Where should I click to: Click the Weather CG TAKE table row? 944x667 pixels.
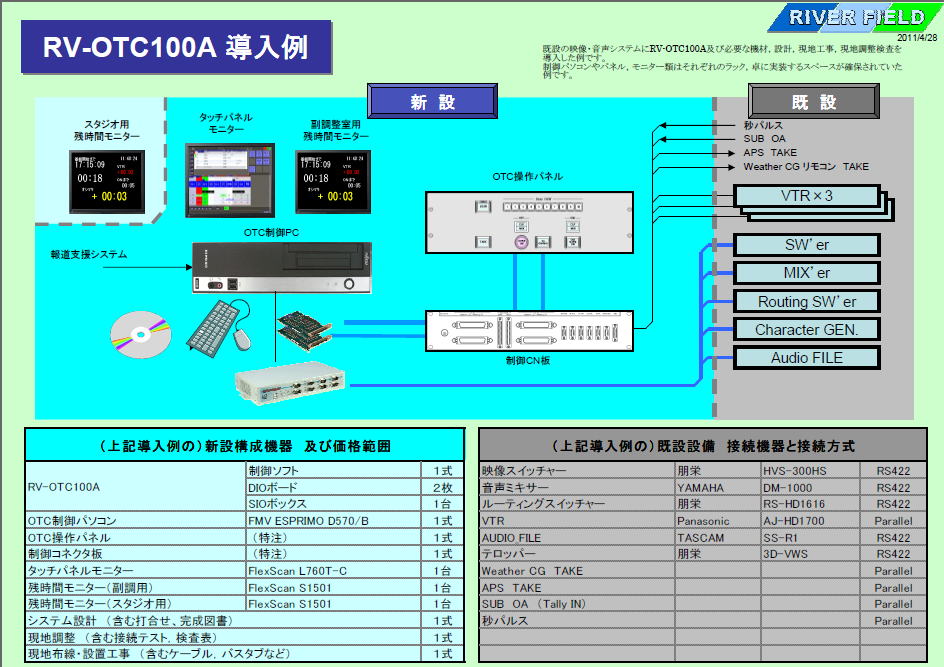point(703,571)
